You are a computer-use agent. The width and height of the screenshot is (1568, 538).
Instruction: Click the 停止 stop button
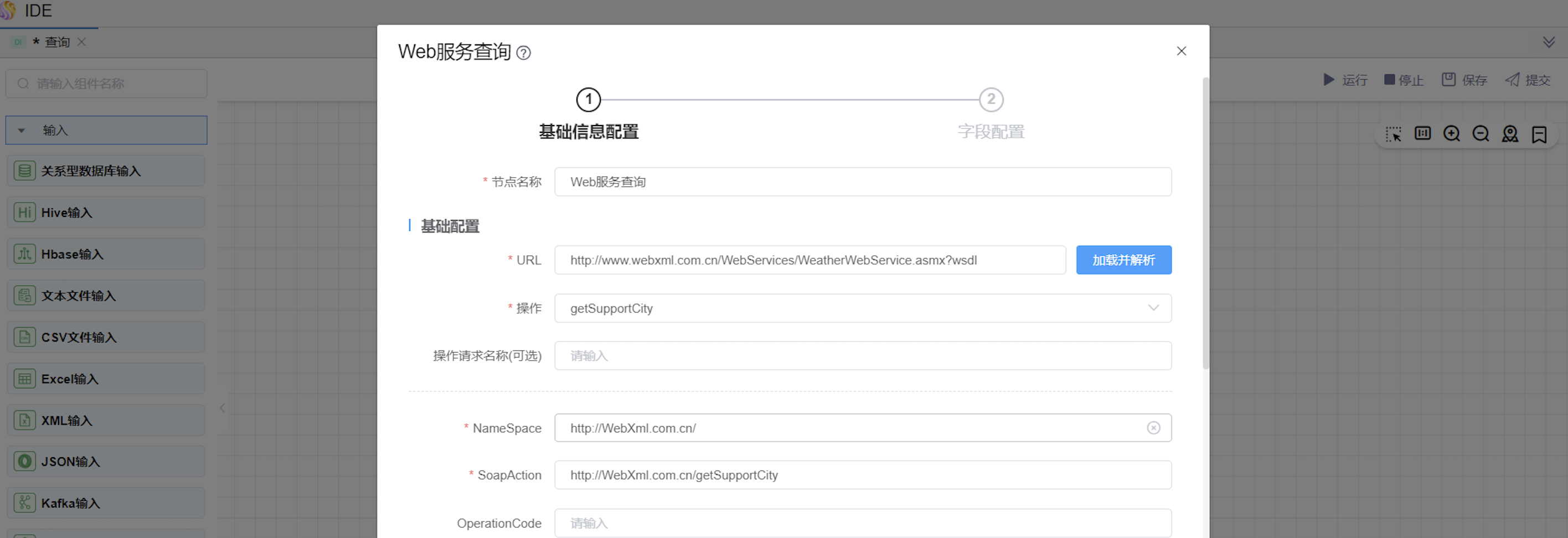pos(1403,80)
